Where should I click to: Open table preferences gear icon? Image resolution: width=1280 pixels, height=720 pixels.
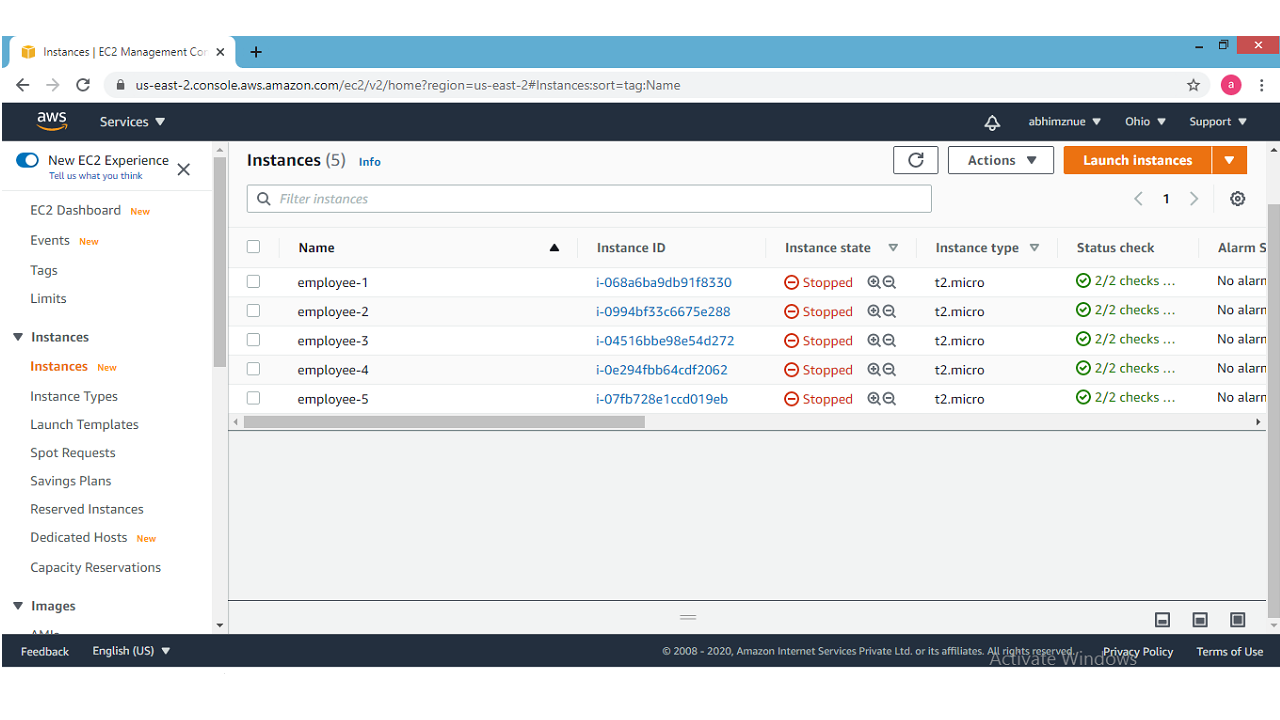1237,199
